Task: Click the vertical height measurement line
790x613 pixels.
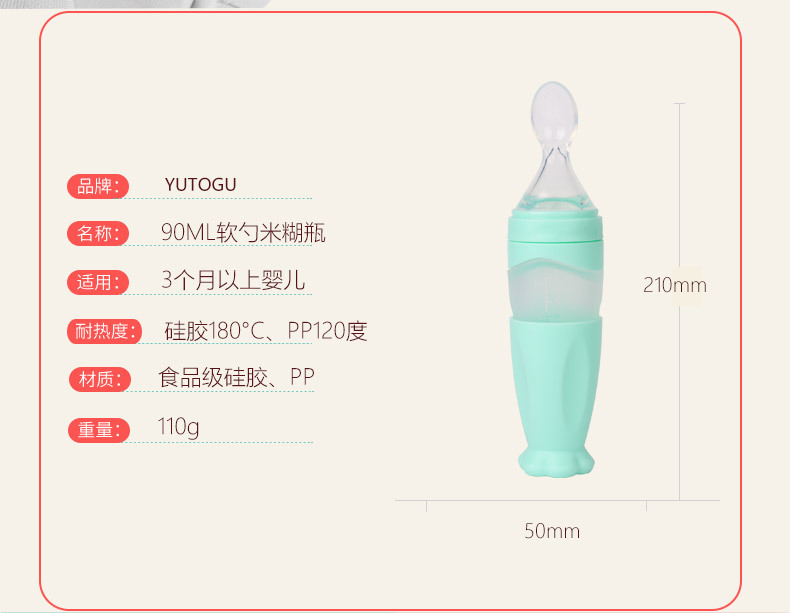Action: point(680,302)
